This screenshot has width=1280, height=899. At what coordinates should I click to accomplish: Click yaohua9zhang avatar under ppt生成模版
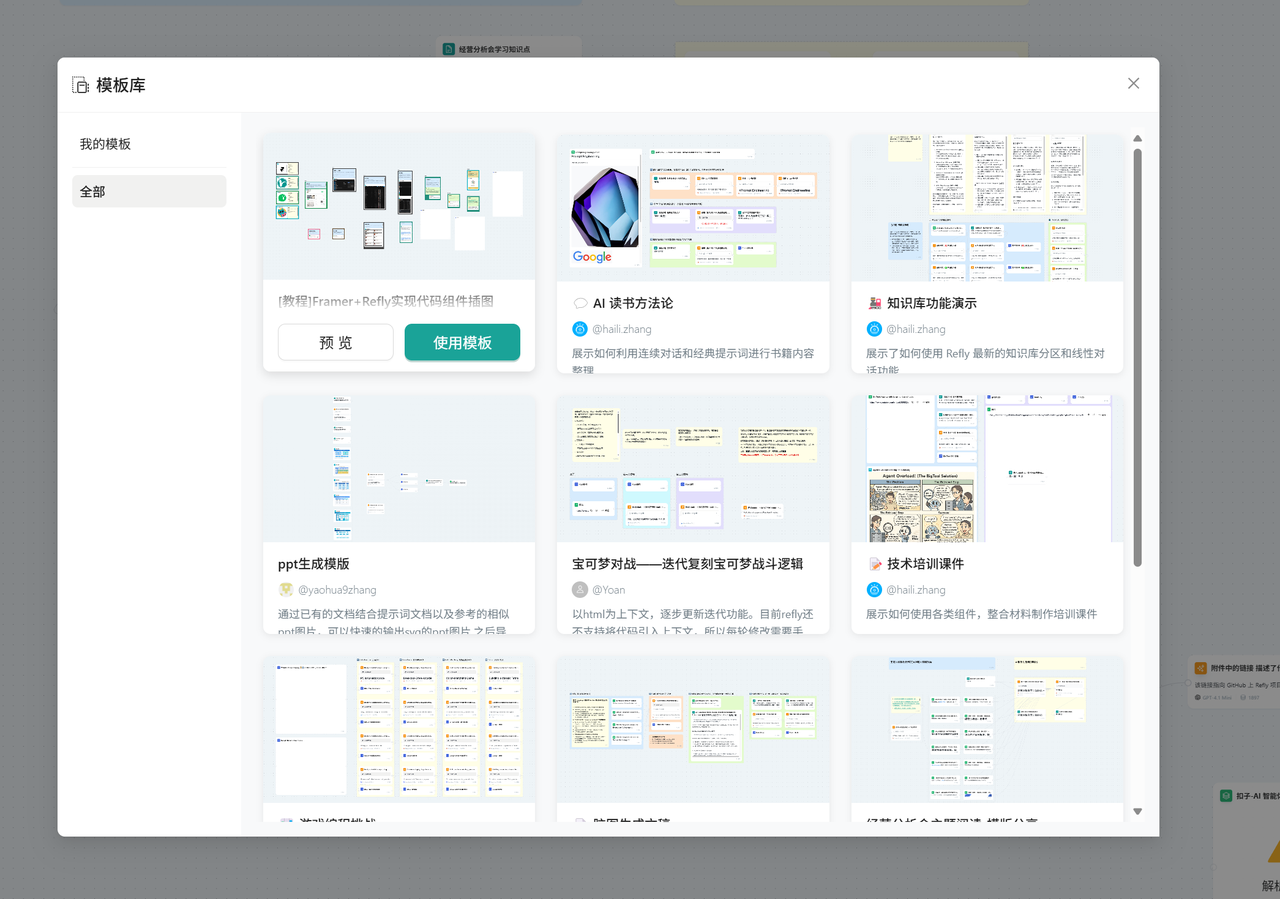click(x=286, y=590)
